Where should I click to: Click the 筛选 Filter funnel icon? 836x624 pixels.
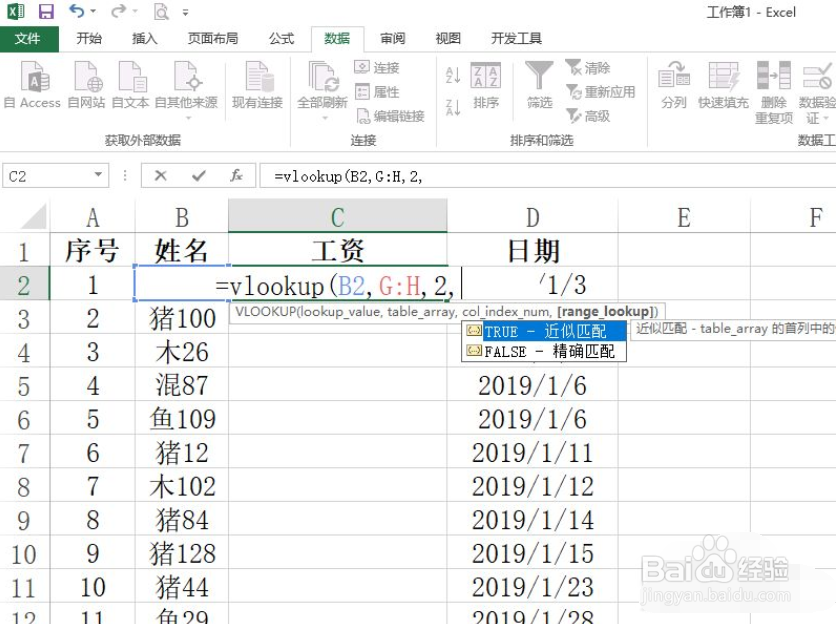pyautogui.click(x=539, y=85)
